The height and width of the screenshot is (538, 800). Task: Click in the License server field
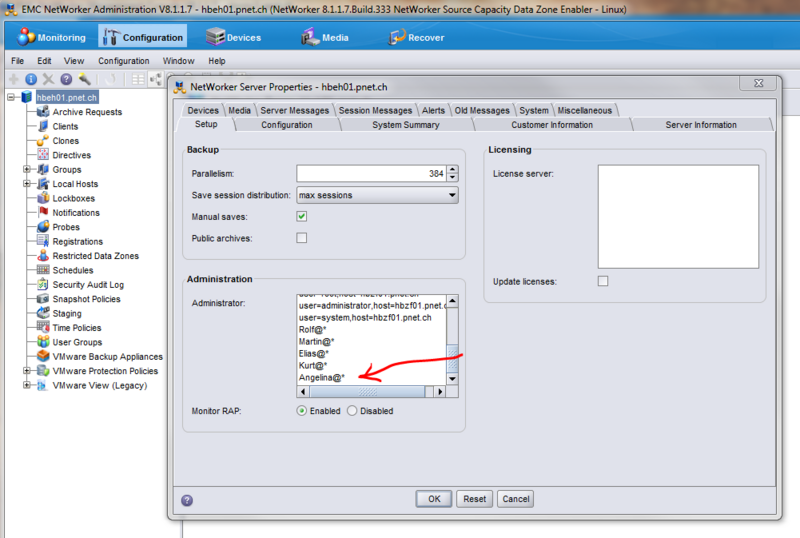(677, 215)
